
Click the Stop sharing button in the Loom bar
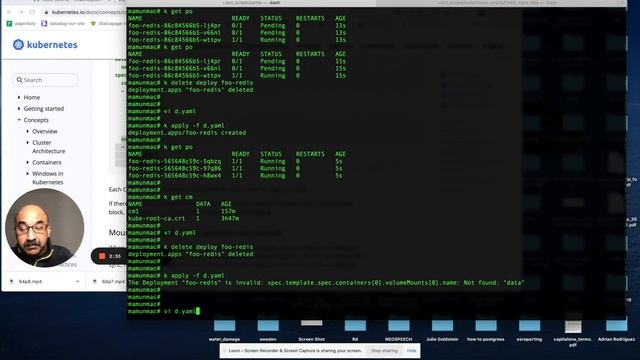pyautogui.click(x=384, y=351)
